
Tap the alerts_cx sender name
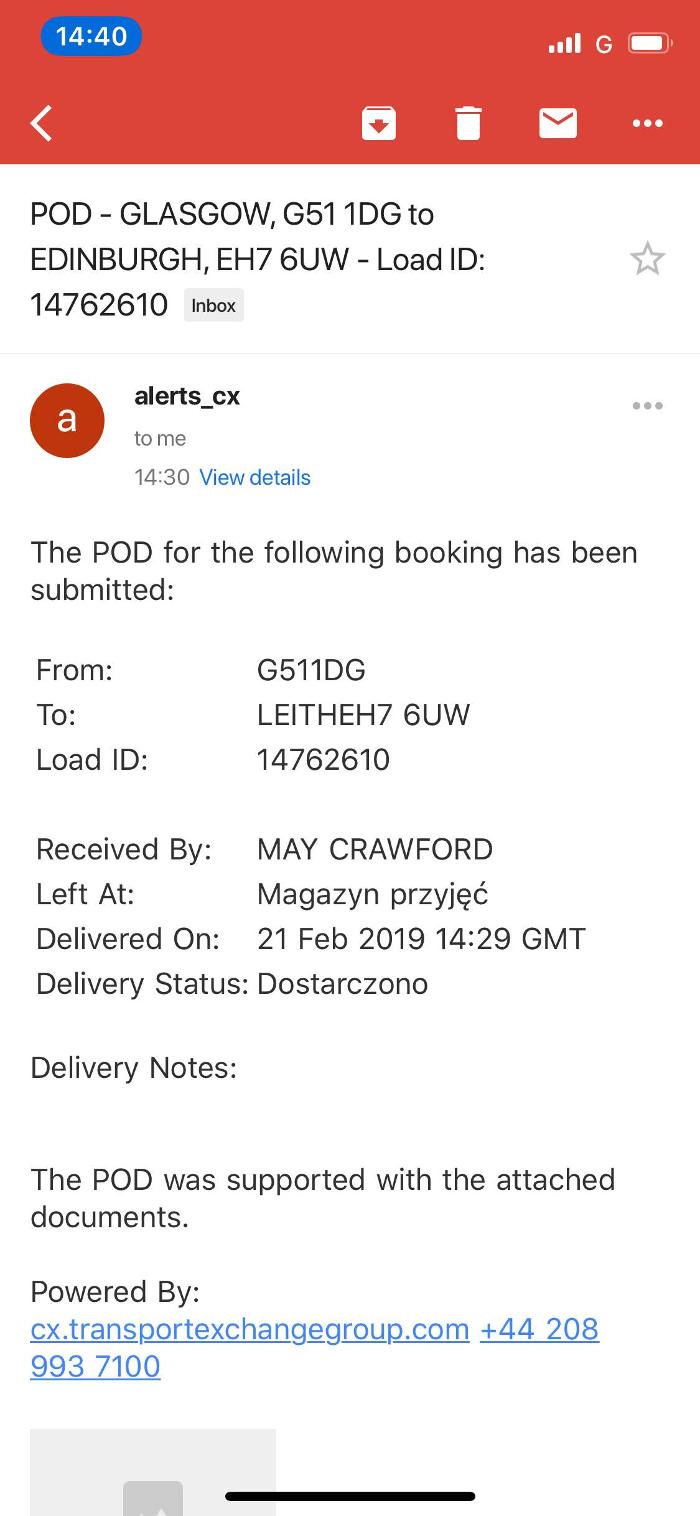pos(187,396)
